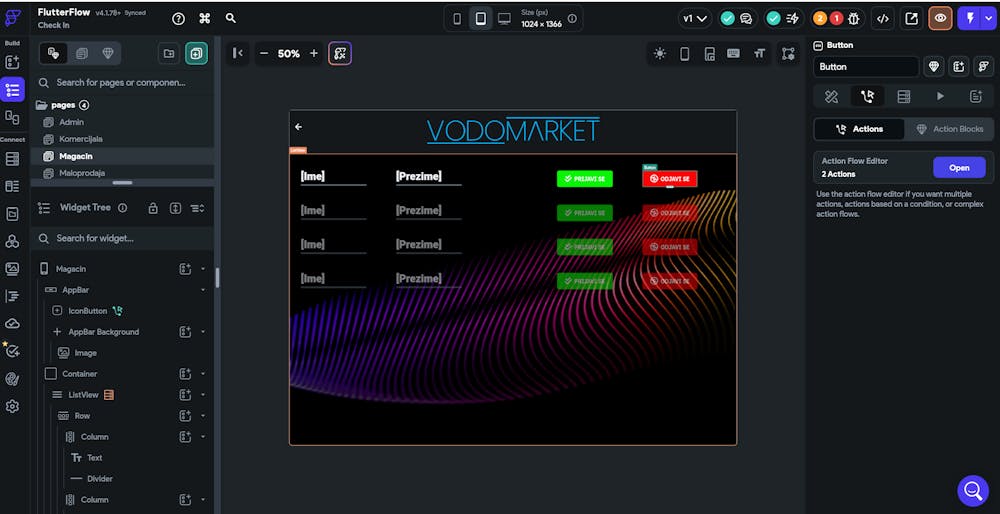Open the Action Flow Editor

point(959,168)
